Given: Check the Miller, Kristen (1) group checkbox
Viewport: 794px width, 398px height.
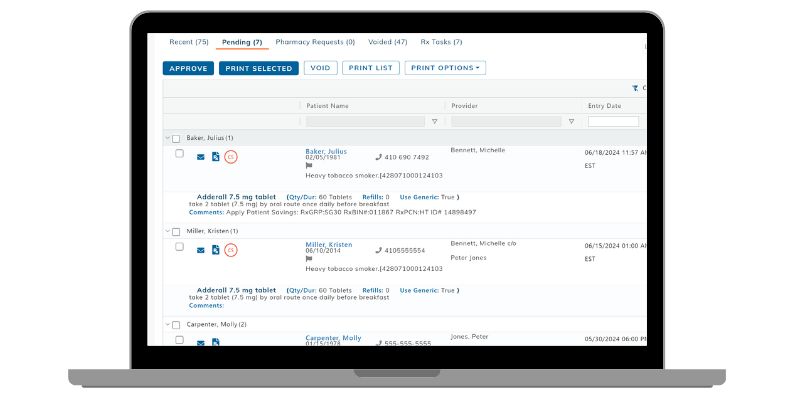Looking at the screenshot, I should click(176, 231).
